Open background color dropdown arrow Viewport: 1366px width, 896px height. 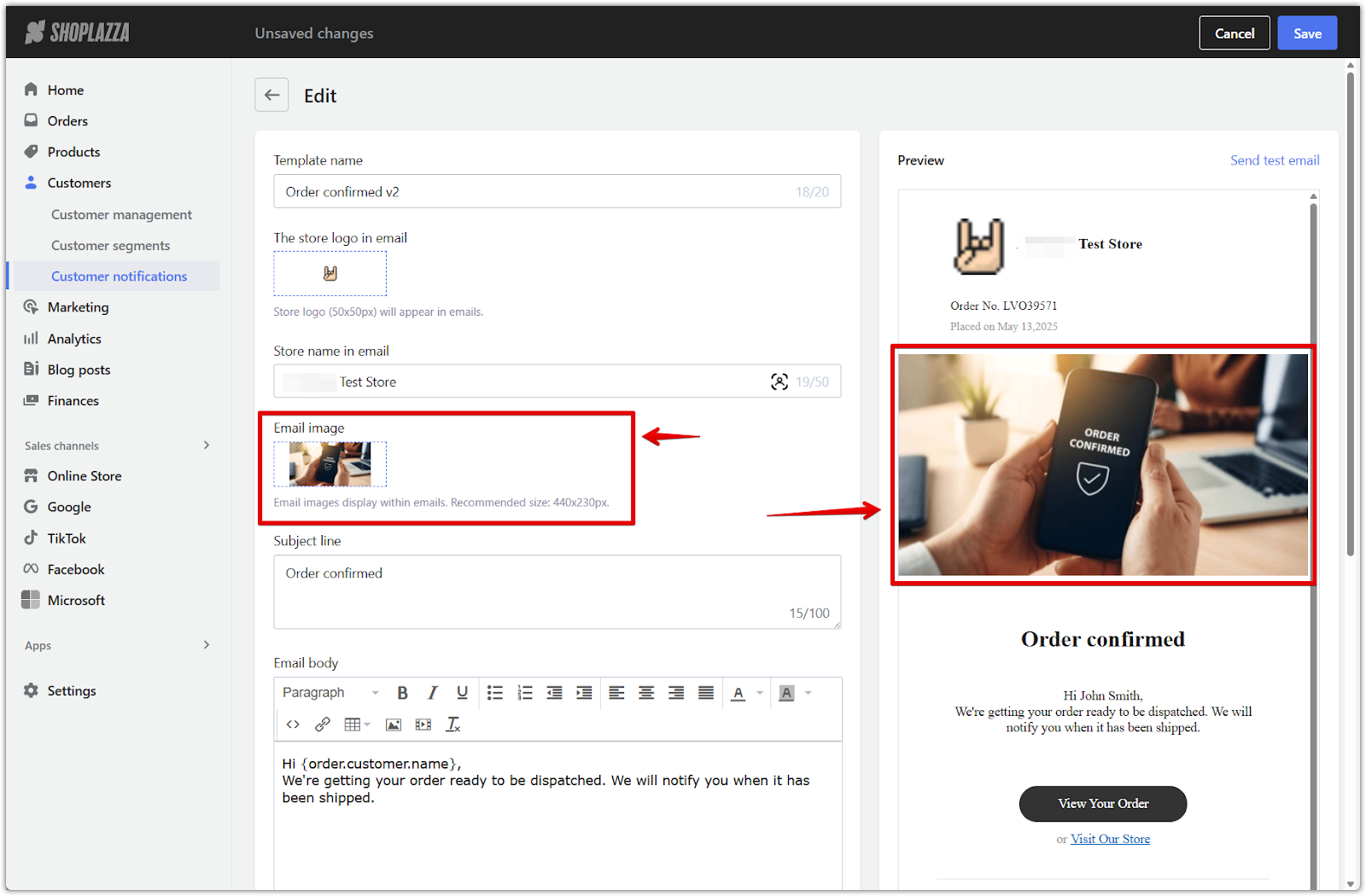[809, 693]
